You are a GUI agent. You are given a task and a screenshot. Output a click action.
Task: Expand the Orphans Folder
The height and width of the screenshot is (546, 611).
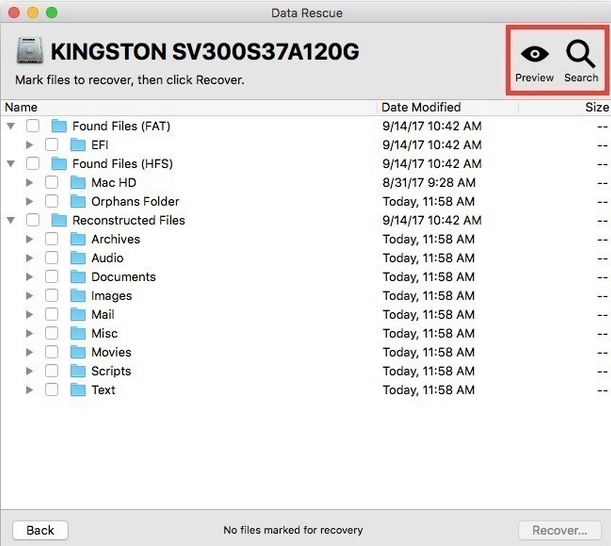point(29,201)
